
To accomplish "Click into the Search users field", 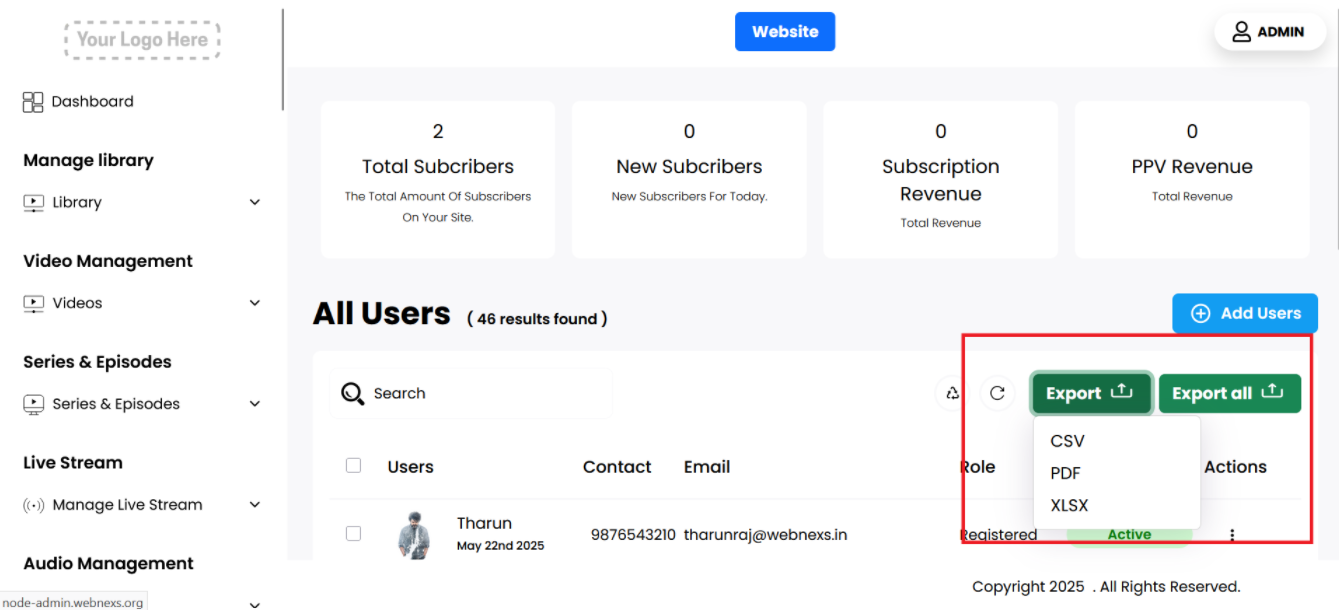I will pyautogui.click(x=480, y=393).
